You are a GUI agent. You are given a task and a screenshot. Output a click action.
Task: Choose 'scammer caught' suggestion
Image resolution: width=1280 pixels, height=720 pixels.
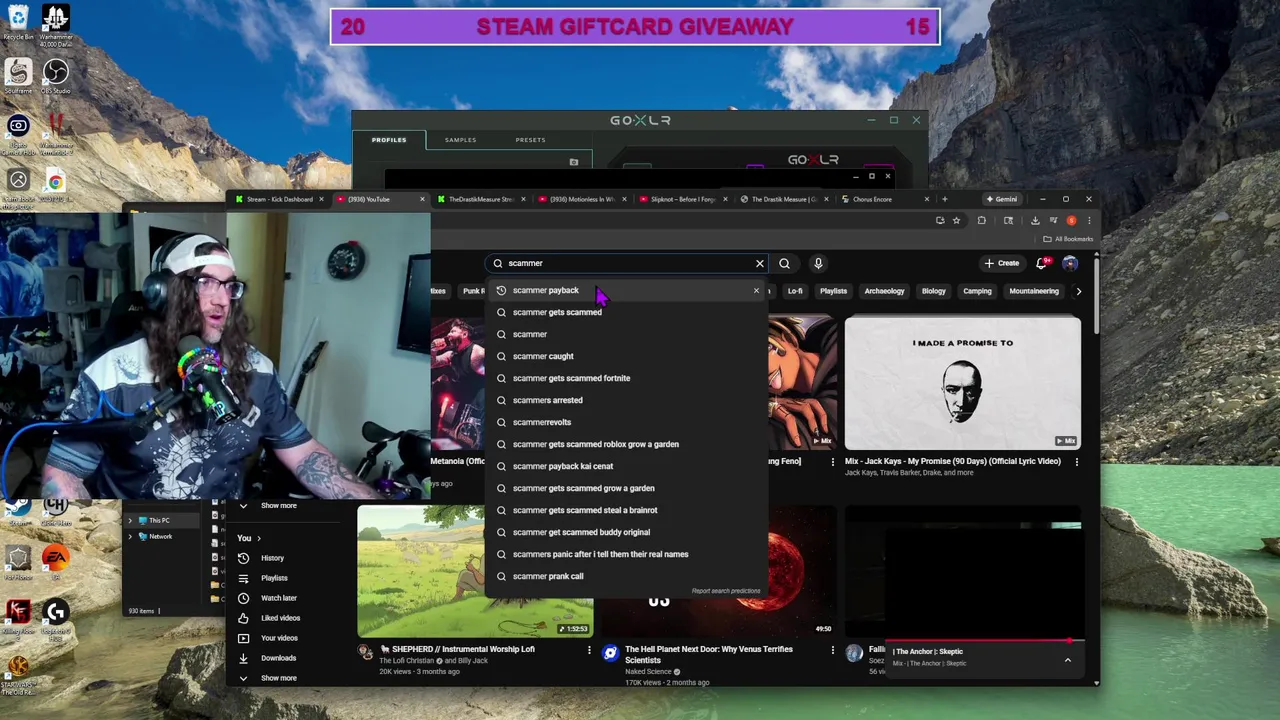[x=626, y=356]
